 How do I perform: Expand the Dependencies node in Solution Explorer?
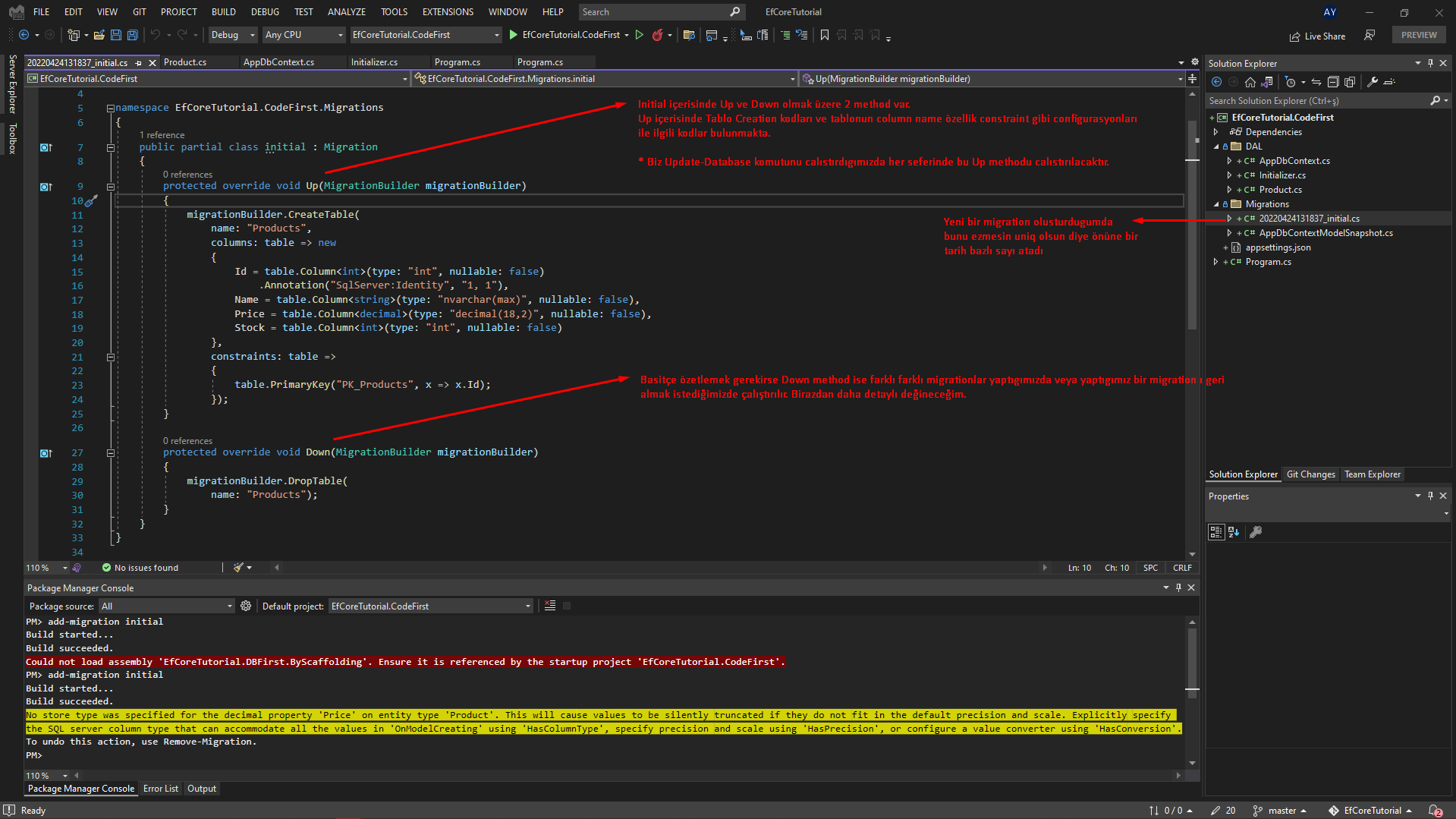[x=1215, y=131]
